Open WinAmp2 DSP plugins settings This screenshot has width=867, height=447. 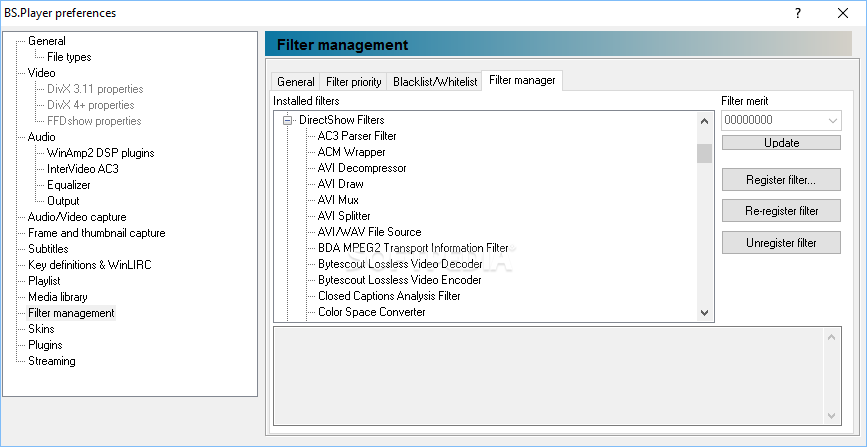pos(101,153)
